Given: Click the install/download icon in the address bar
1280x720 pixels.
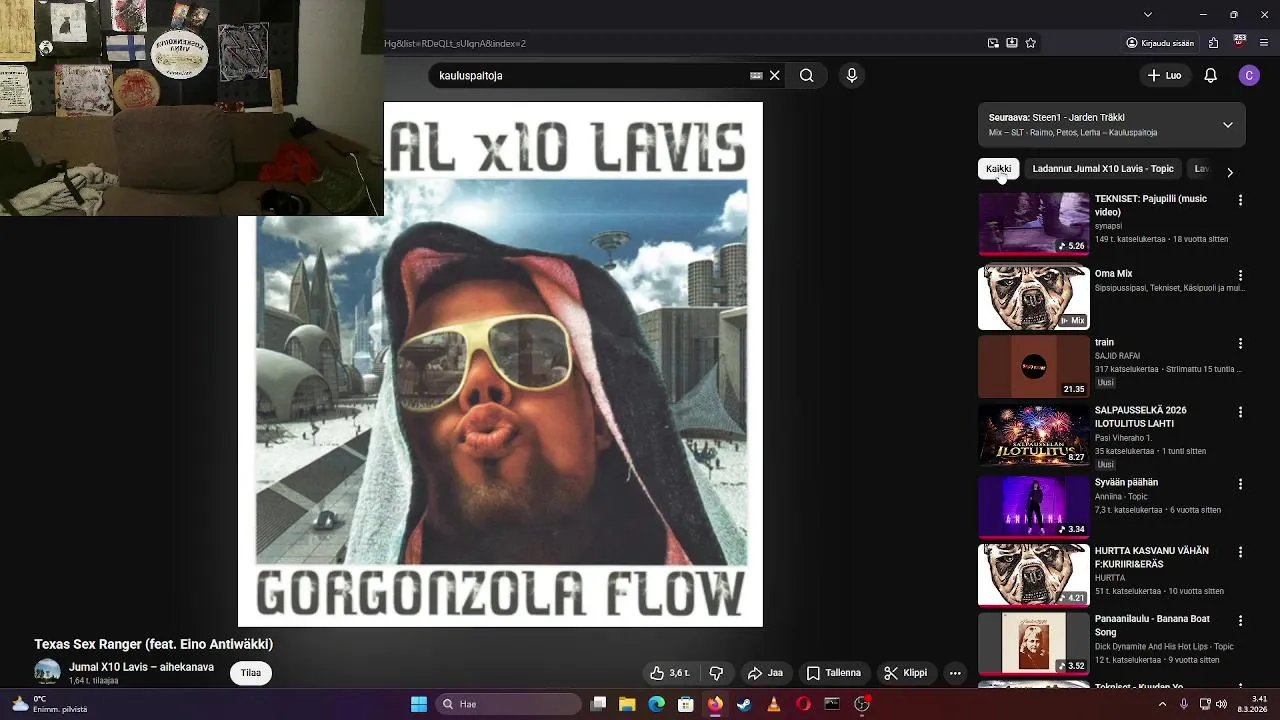Looking at the screenshot, I should (1012, 43).
